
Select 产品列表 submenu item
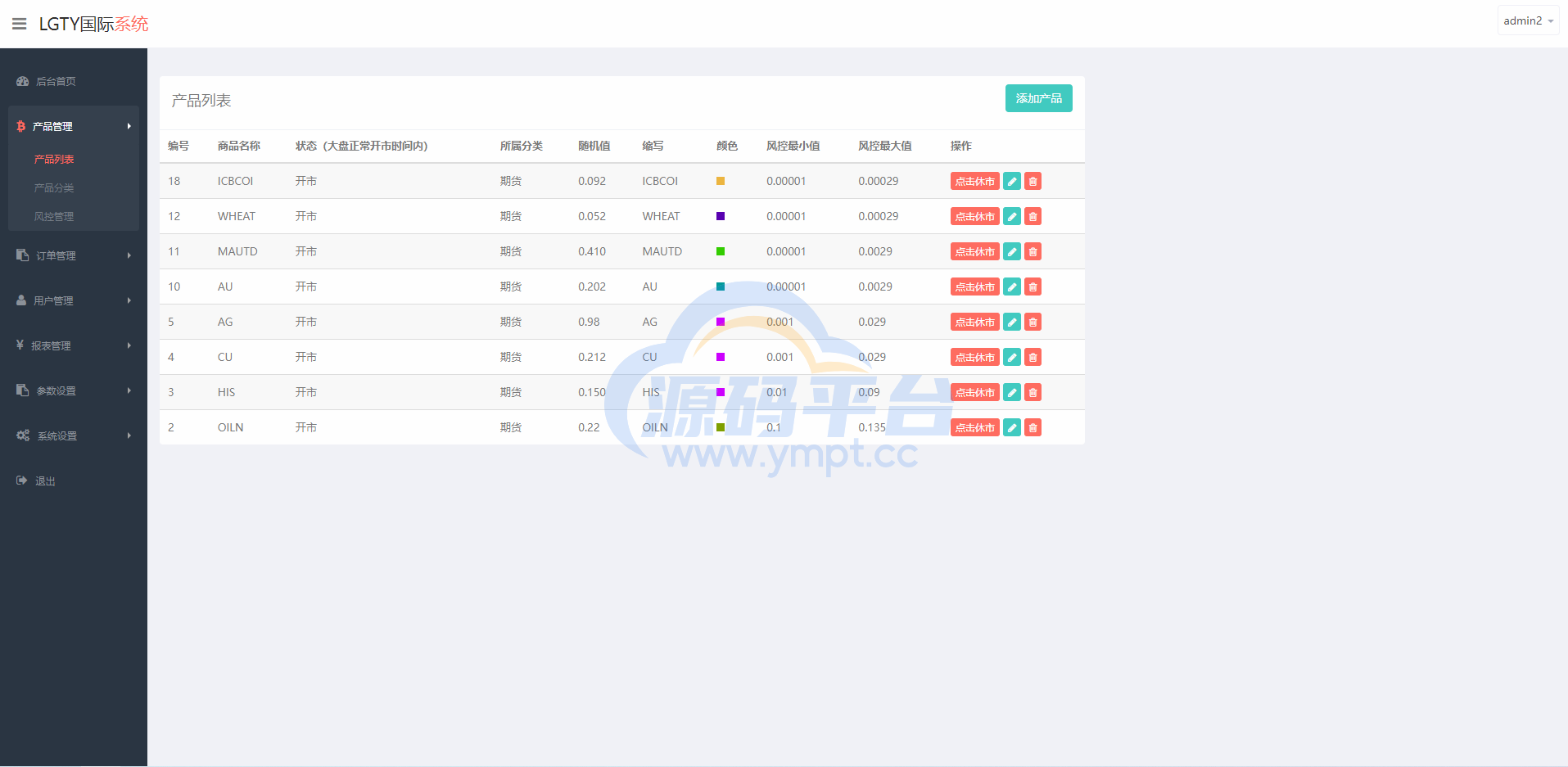point(54,159)
